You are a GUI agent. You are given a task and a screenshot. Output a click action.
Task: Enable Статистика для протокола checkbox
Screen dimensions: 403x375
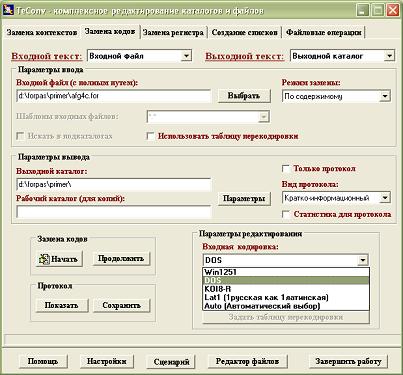tap(286, 214)
